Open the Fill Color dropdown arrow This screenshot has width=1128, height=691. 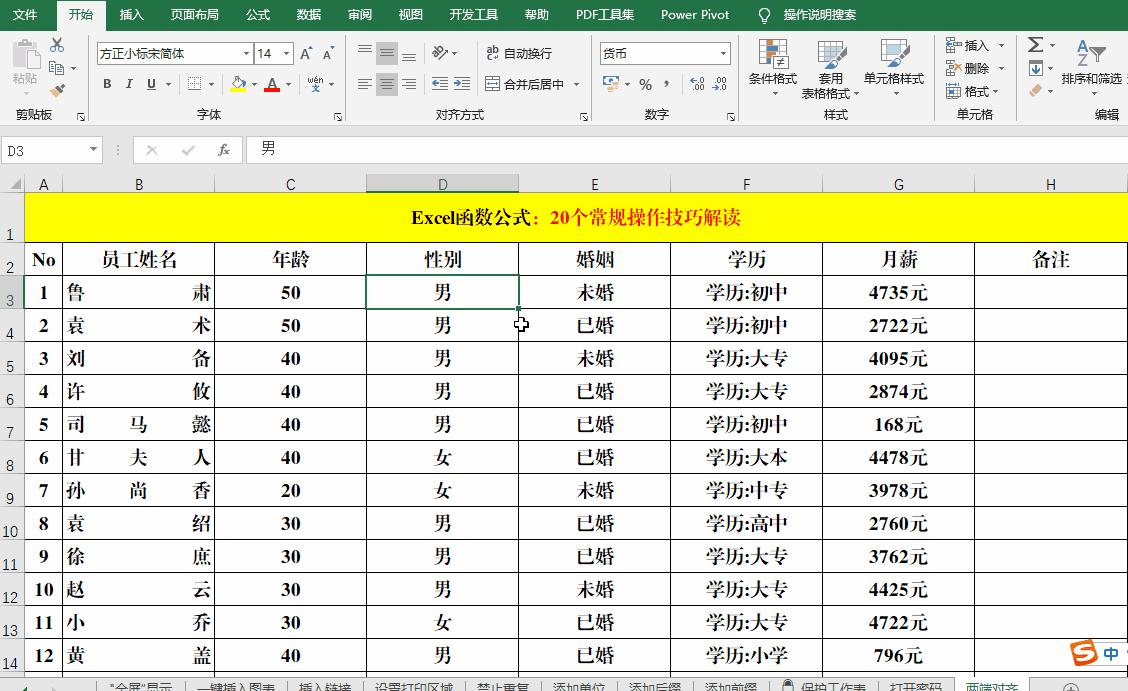[253, 83]
